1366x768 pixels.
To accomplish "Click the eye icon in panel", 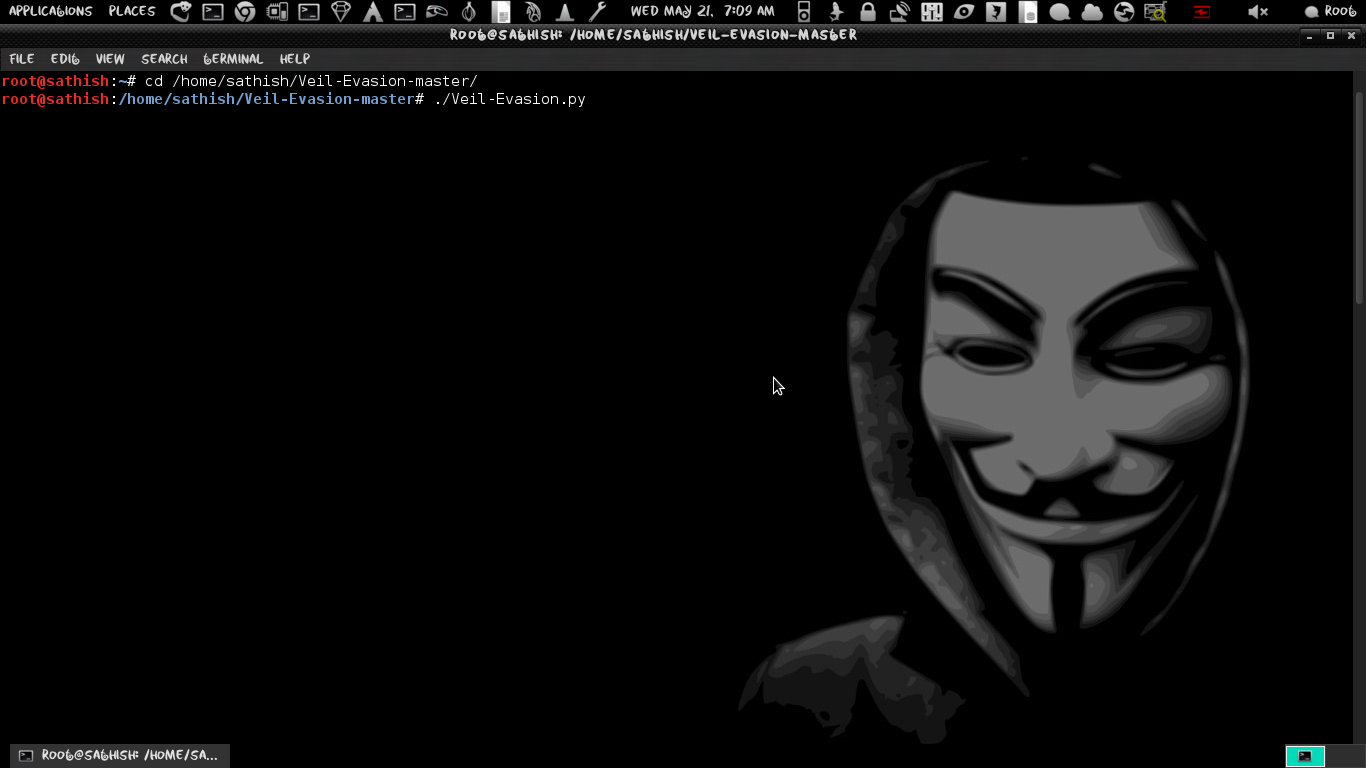I will coord(964,12).
